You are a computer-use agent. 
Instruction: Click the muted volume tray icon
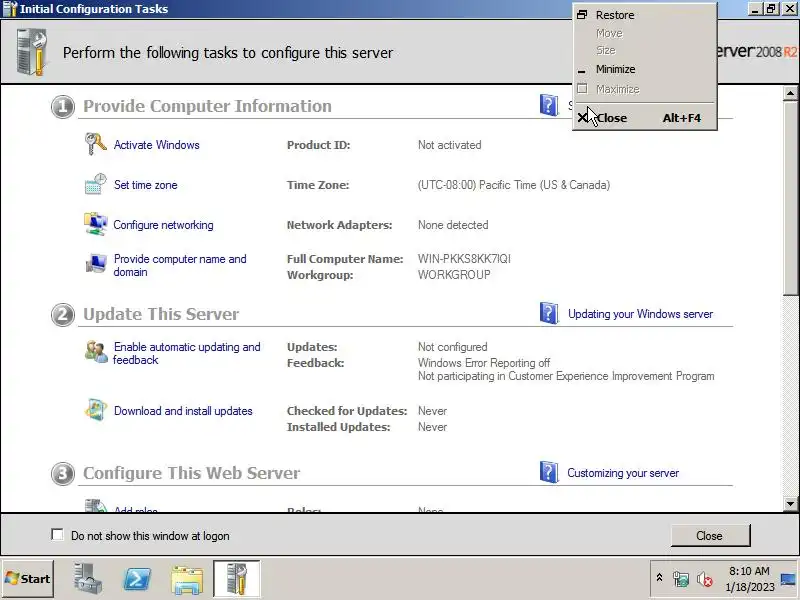pyautogui.click(x=705, y=579)
